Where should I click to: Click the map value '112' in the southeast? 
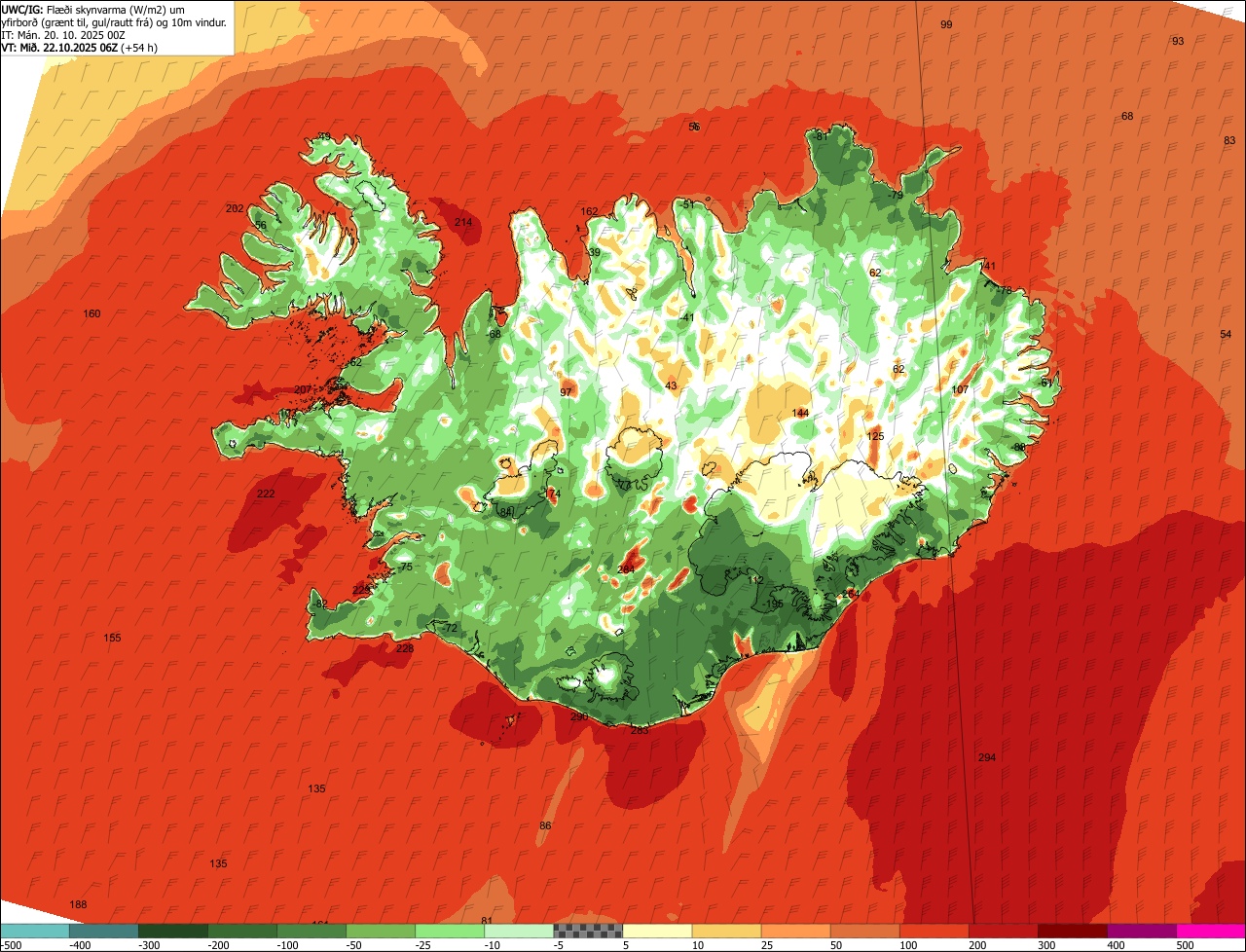click(x=756, y=579)
